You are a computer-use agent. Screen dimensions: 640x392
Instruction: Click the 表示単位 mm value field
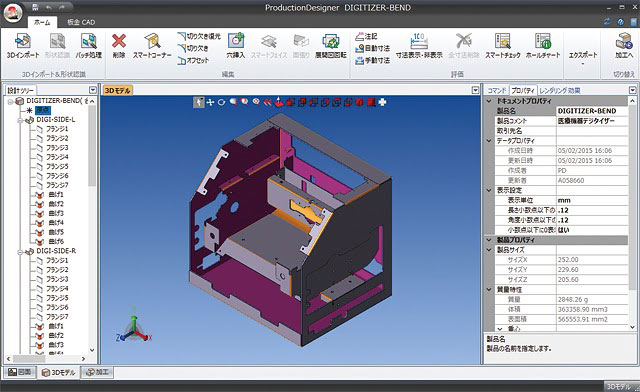592,200
